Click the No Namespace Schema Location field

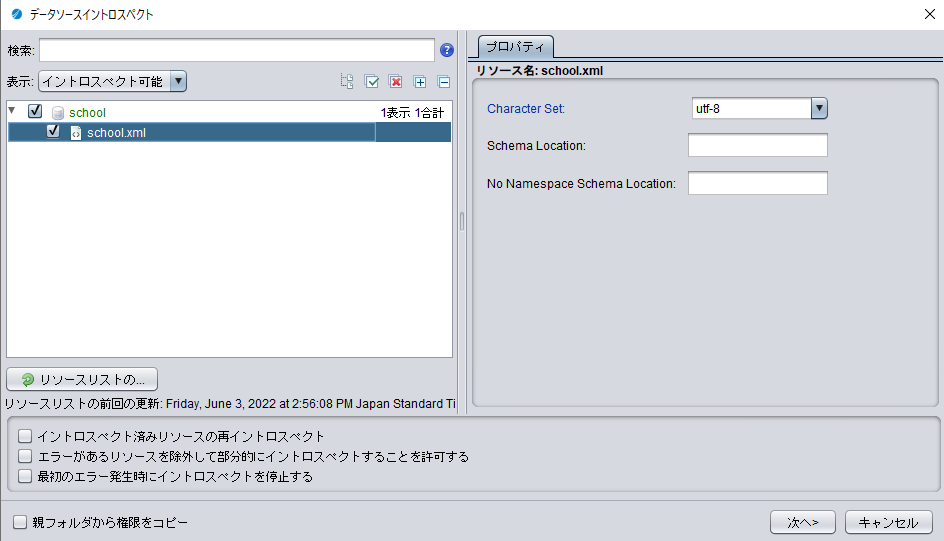click(757, 183)
